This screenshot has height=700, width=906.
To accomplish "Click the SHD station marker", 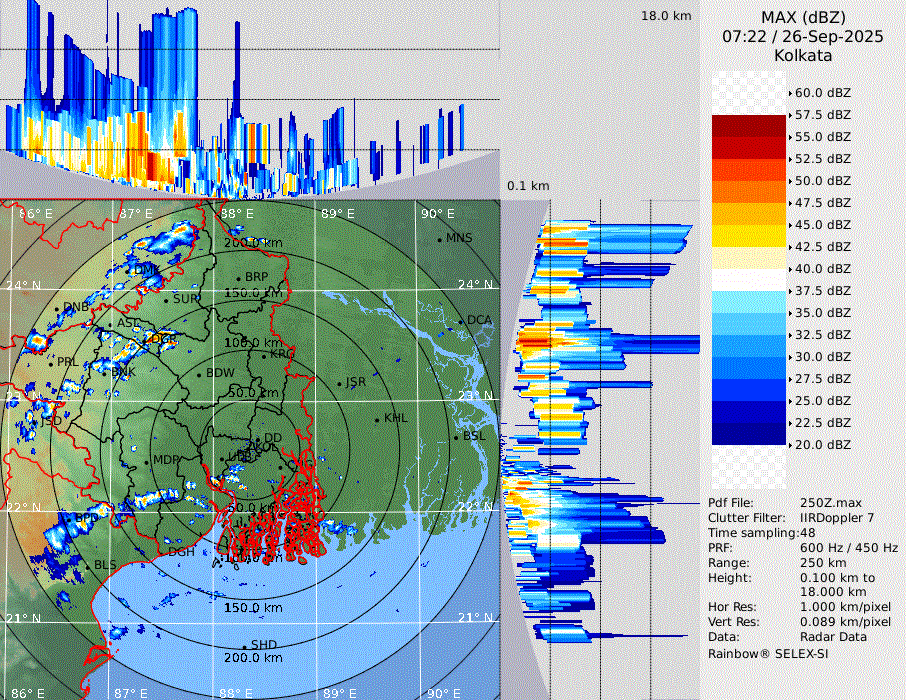I will (x=245, y=646).
